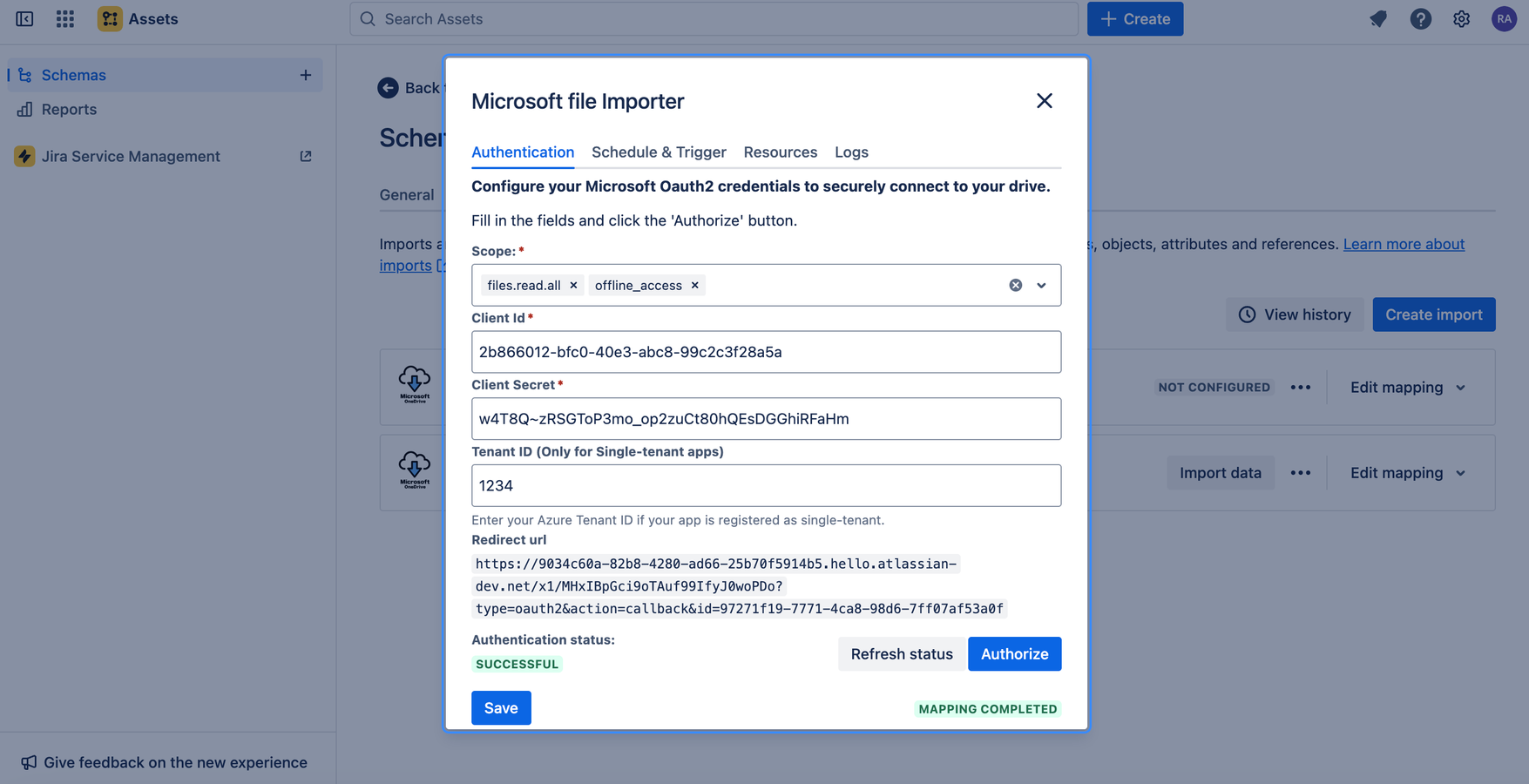Click the Jira Service Management lightning icon
The image size is (1529, 784).
pos(24,156)
